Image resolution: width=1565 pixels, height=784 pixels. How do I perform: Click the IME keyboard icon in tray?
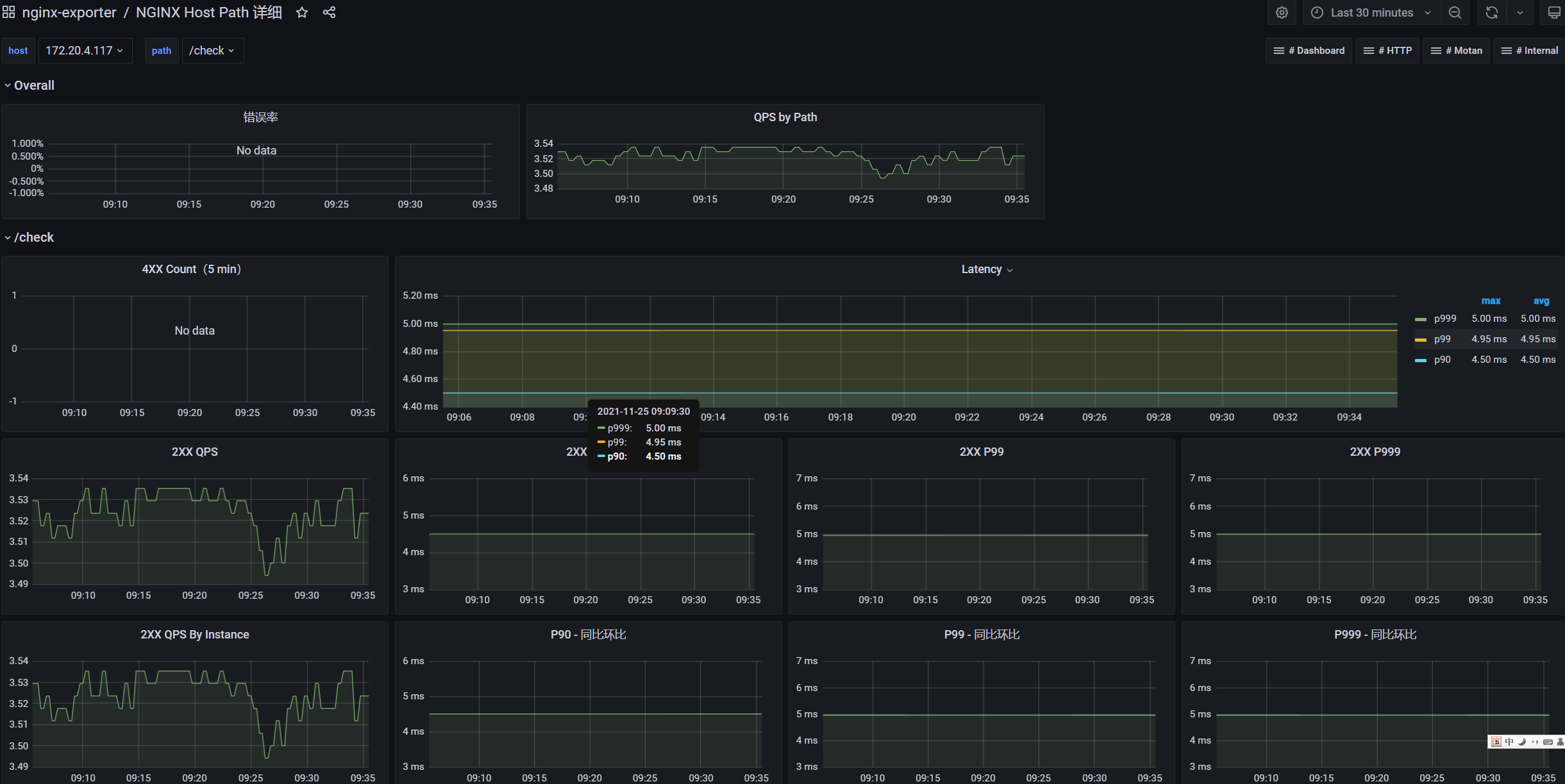click(1548, 742)
